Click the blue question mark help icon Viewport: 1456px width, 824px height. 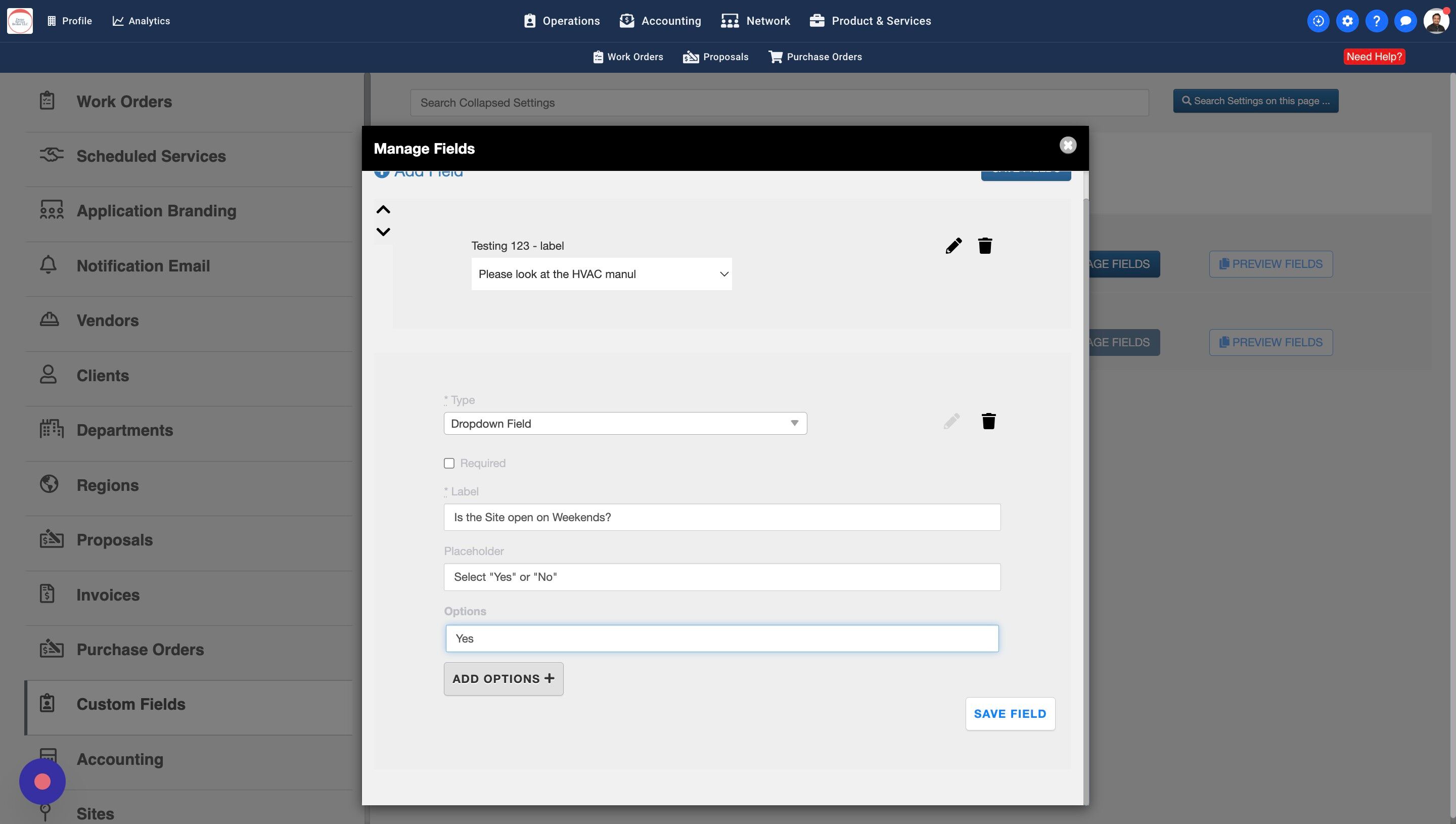tap(1376, 21)
